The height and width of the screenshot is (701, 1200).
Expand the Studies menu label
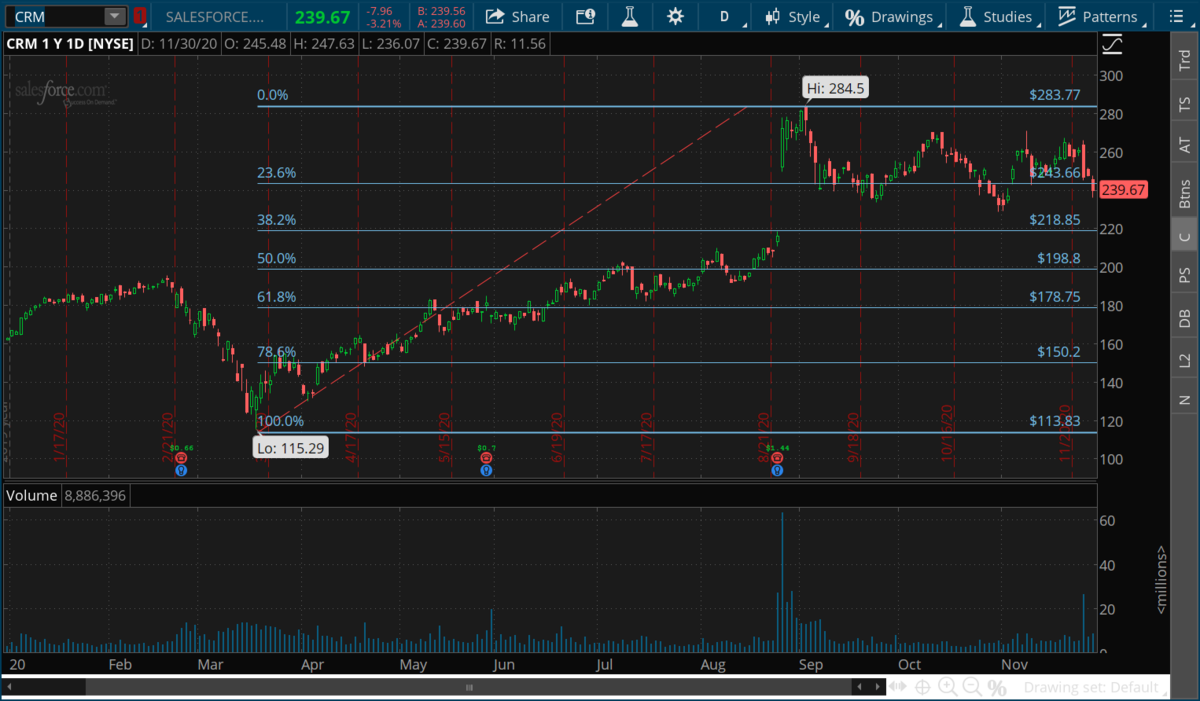(x=1007, y=17)
